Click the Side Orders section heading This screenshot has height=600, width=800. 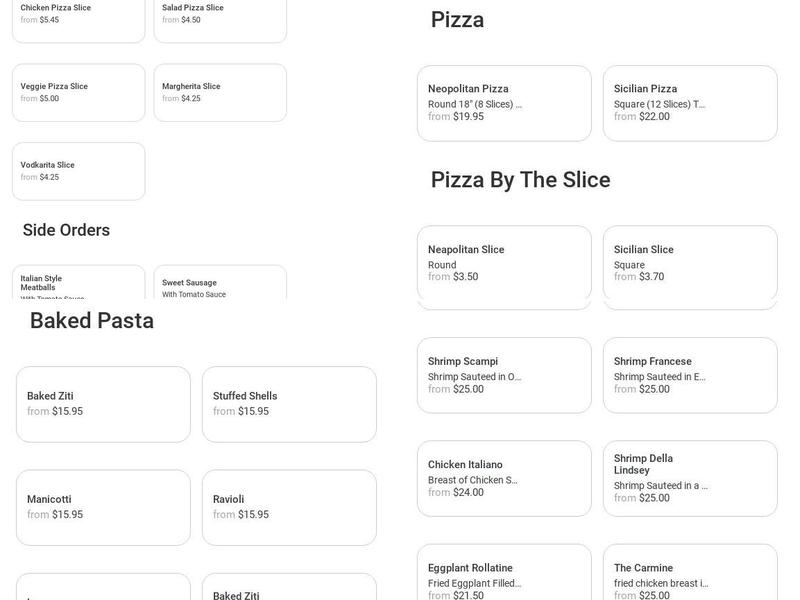click(x=66, y=229)
